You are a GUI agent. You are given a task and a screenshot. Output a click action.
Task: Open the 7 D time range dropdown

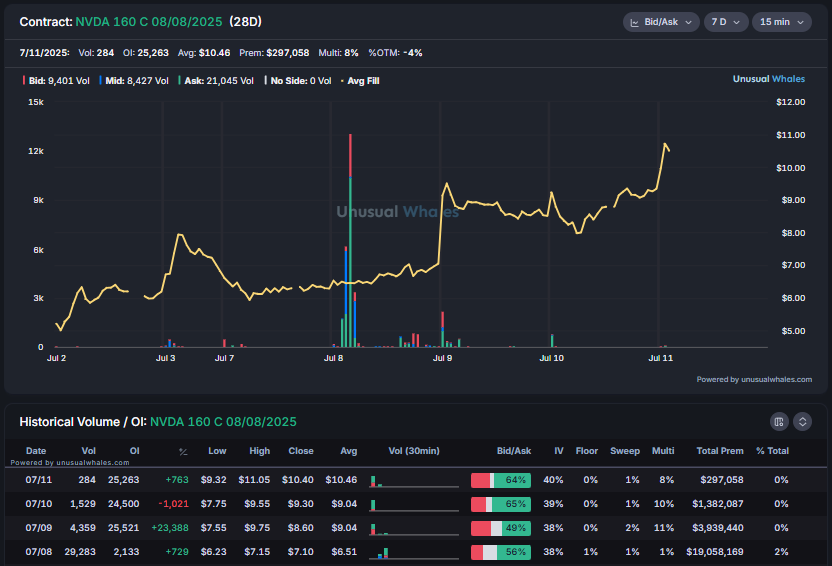(x=726, y=22)
